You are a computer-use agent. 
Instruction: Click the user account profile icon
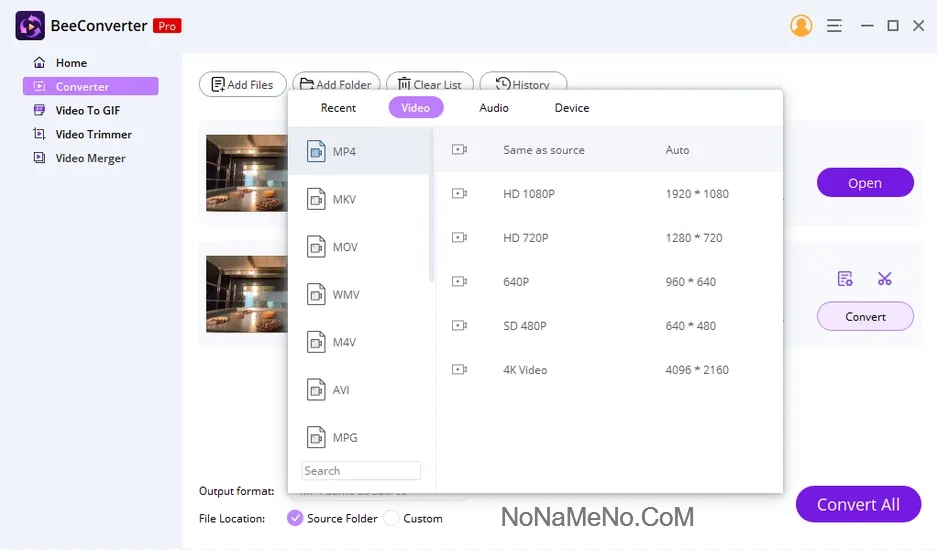801,26
